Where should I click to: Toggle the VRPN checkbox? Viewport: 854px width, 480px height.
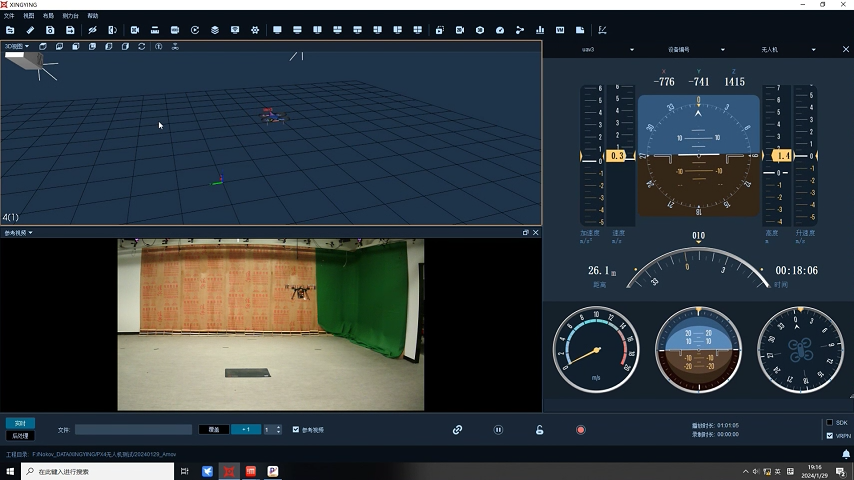pos(829,436)
